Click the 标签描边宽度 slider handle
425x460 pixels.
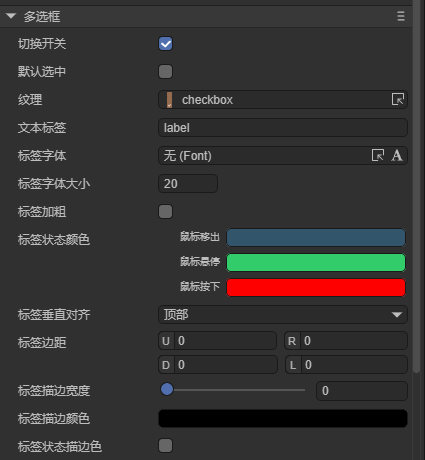click(167, 389)
